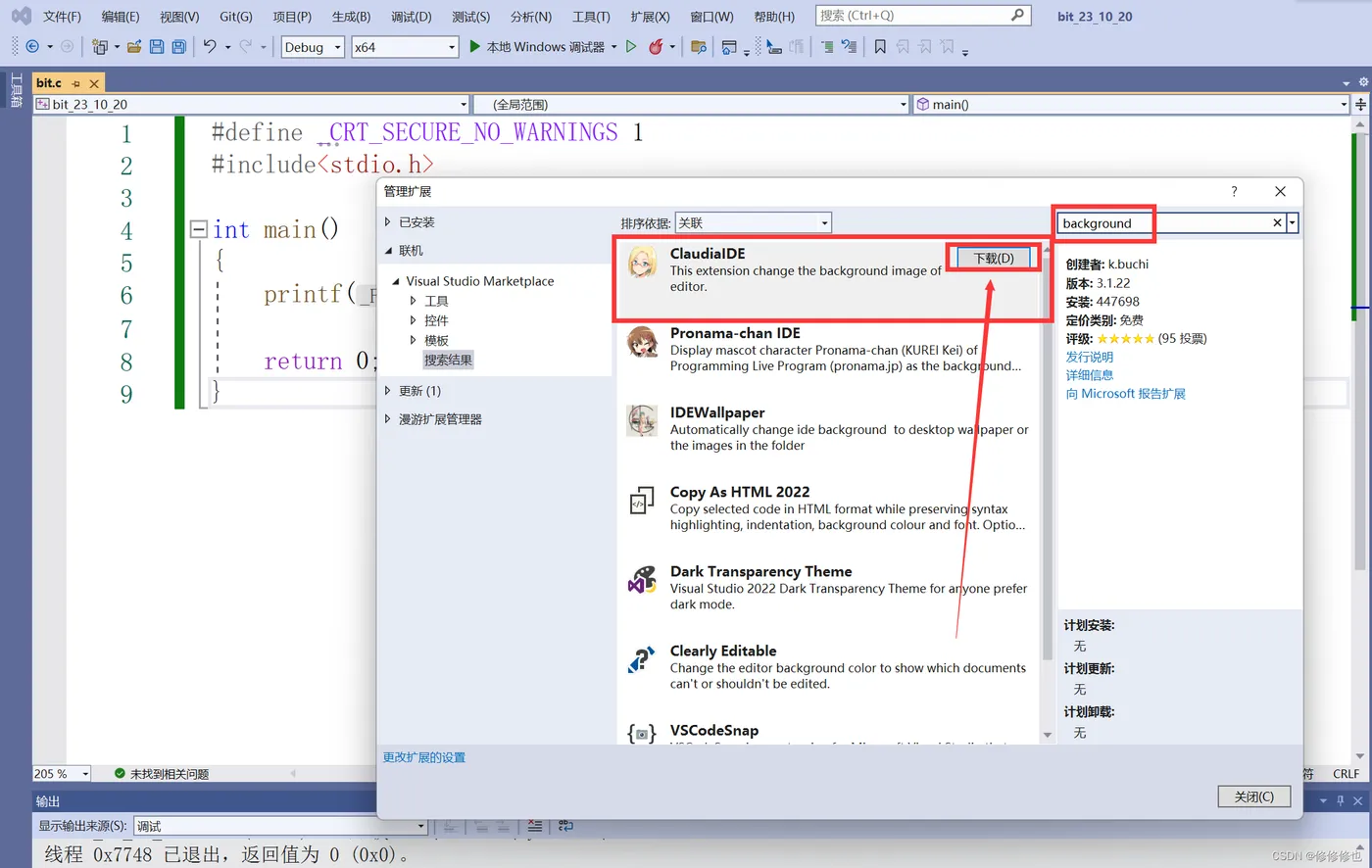The height and width of the screenshot is (868, 1372).
Task: Save bit.c with the single disk icon
Action: (x=157, y=46)
